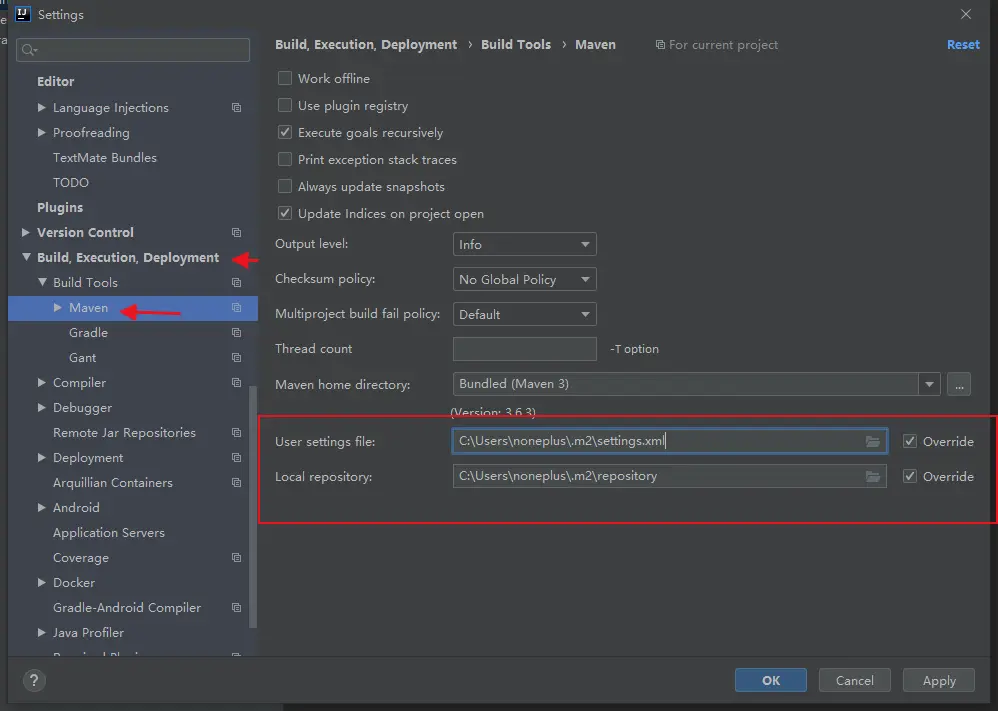This screenshot has width=998, height=711.
Task: Click the folder icon in User settings file field
Action: (873, 441)
